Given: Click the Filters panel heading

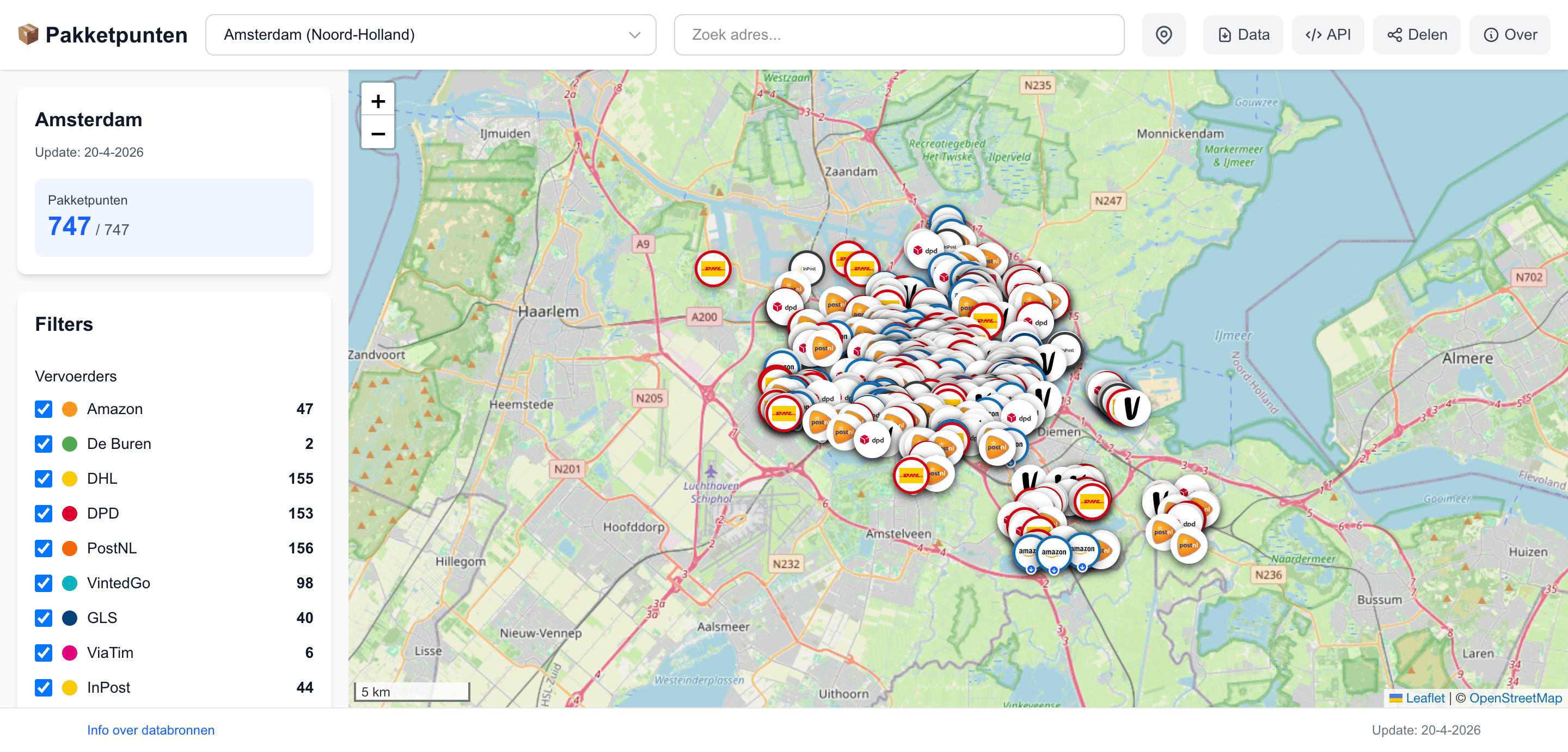Looking at the screenshot, I should [64, 324].
